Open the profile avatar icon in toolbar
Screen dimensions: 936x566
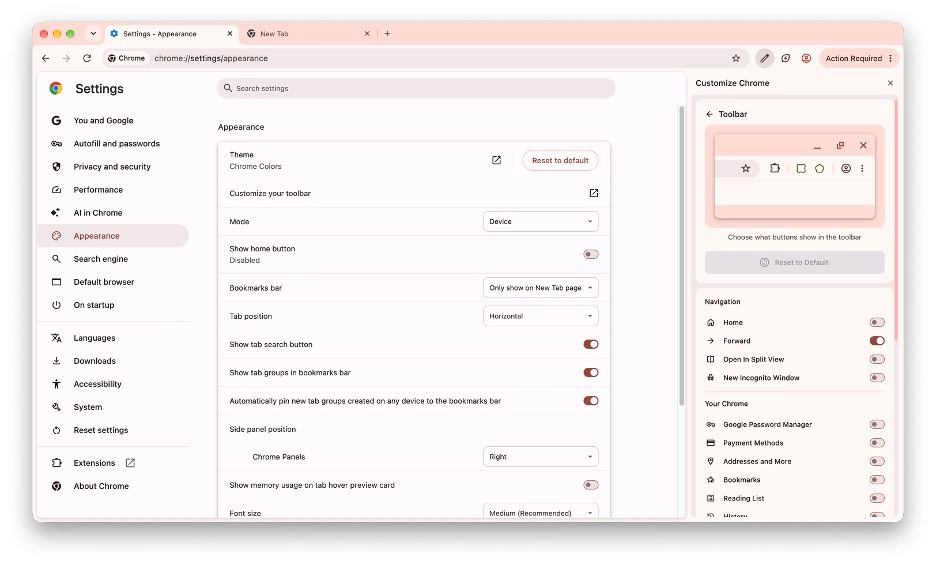[x=806, y=59]
